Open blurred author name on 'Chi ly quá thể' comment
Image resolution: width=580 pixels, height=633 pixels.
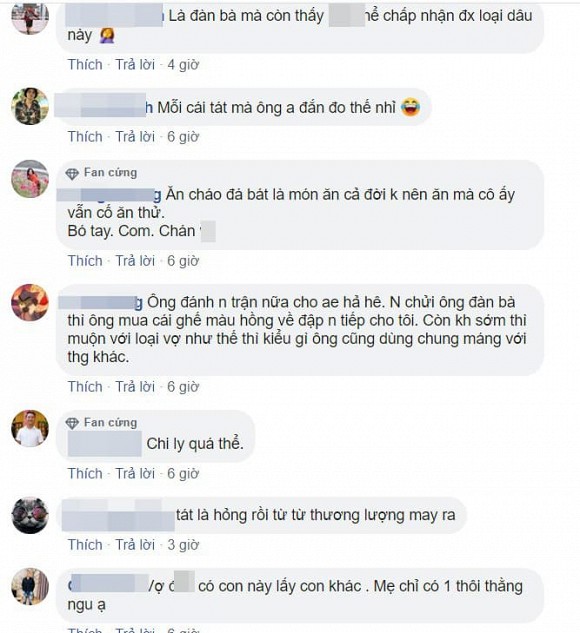[105, 444]
